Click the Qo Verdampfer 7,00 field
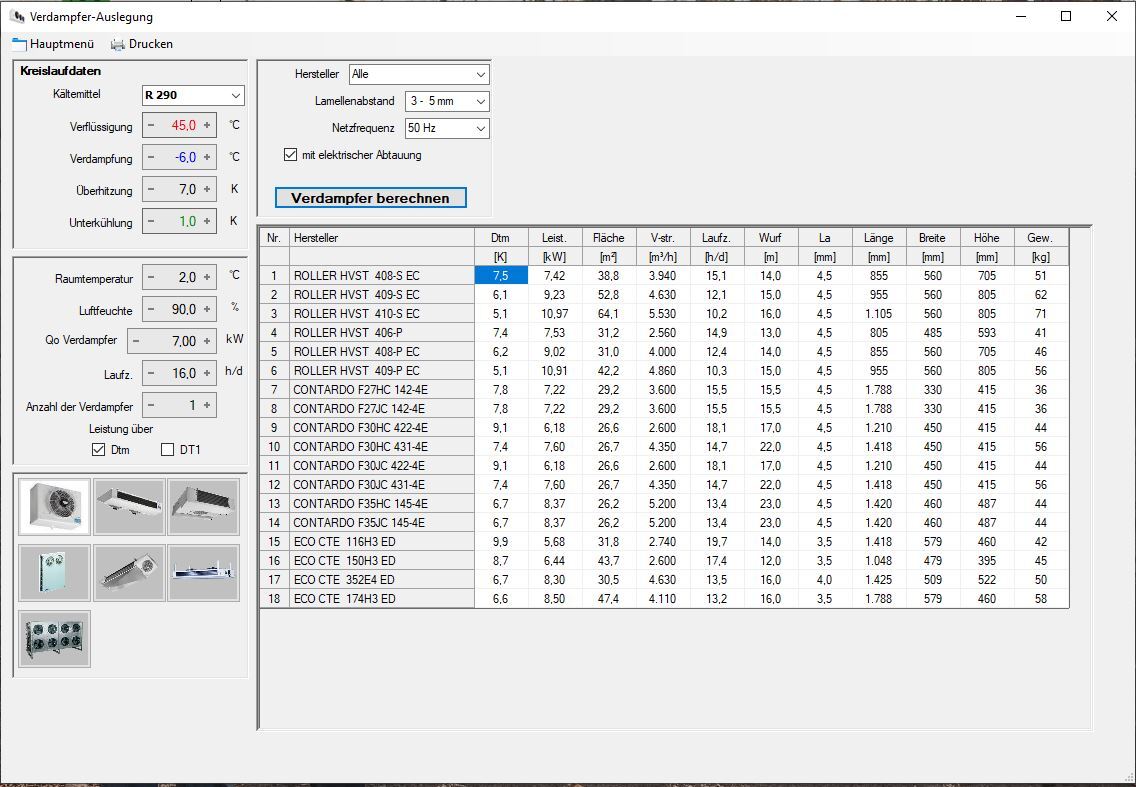 tap(172, 341)
